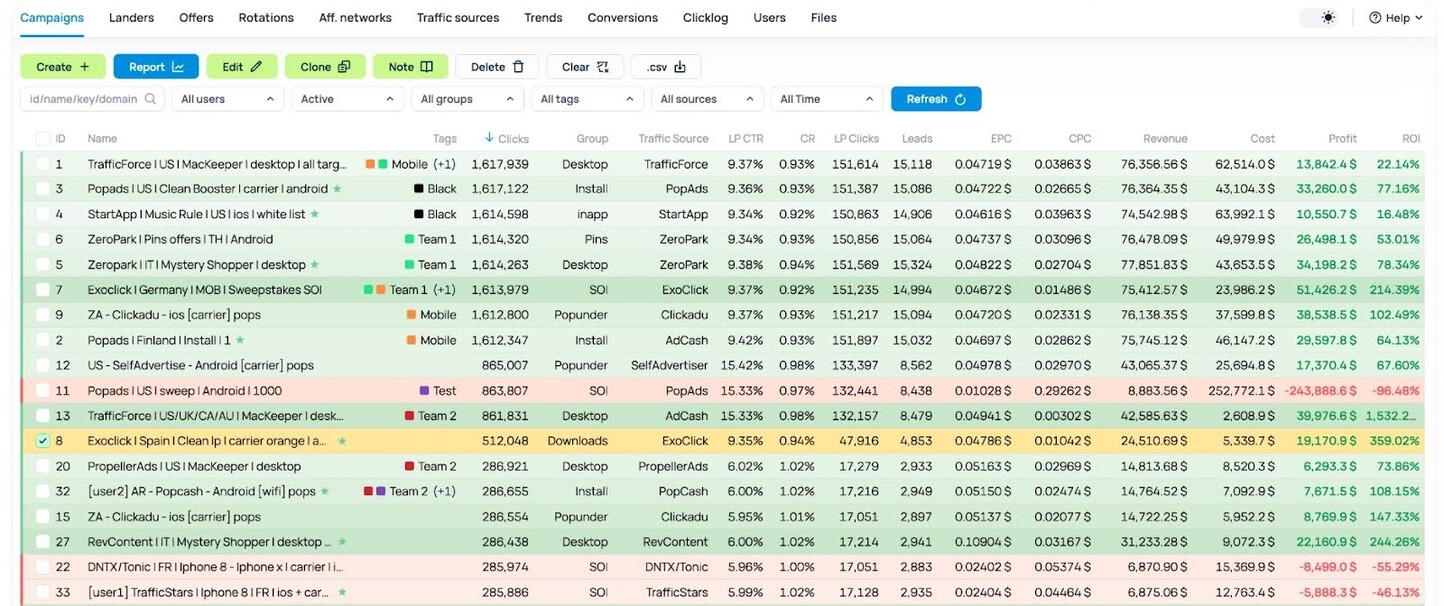This screenshot has height=606, width=1444.
Task: Click the duplicate icon on Clone button
Action: pos(344,67)
